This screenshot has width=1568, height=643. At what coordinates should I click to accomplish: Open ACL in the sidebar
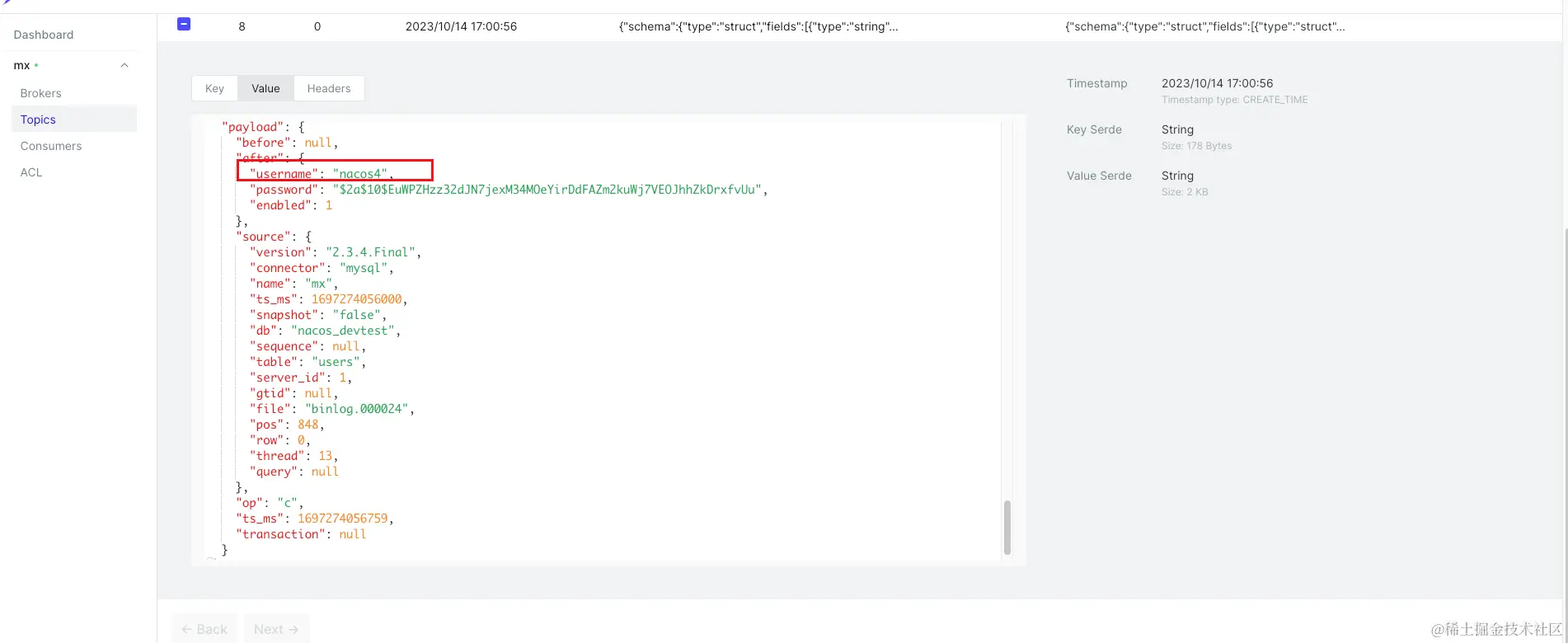[x=31, y=172]
